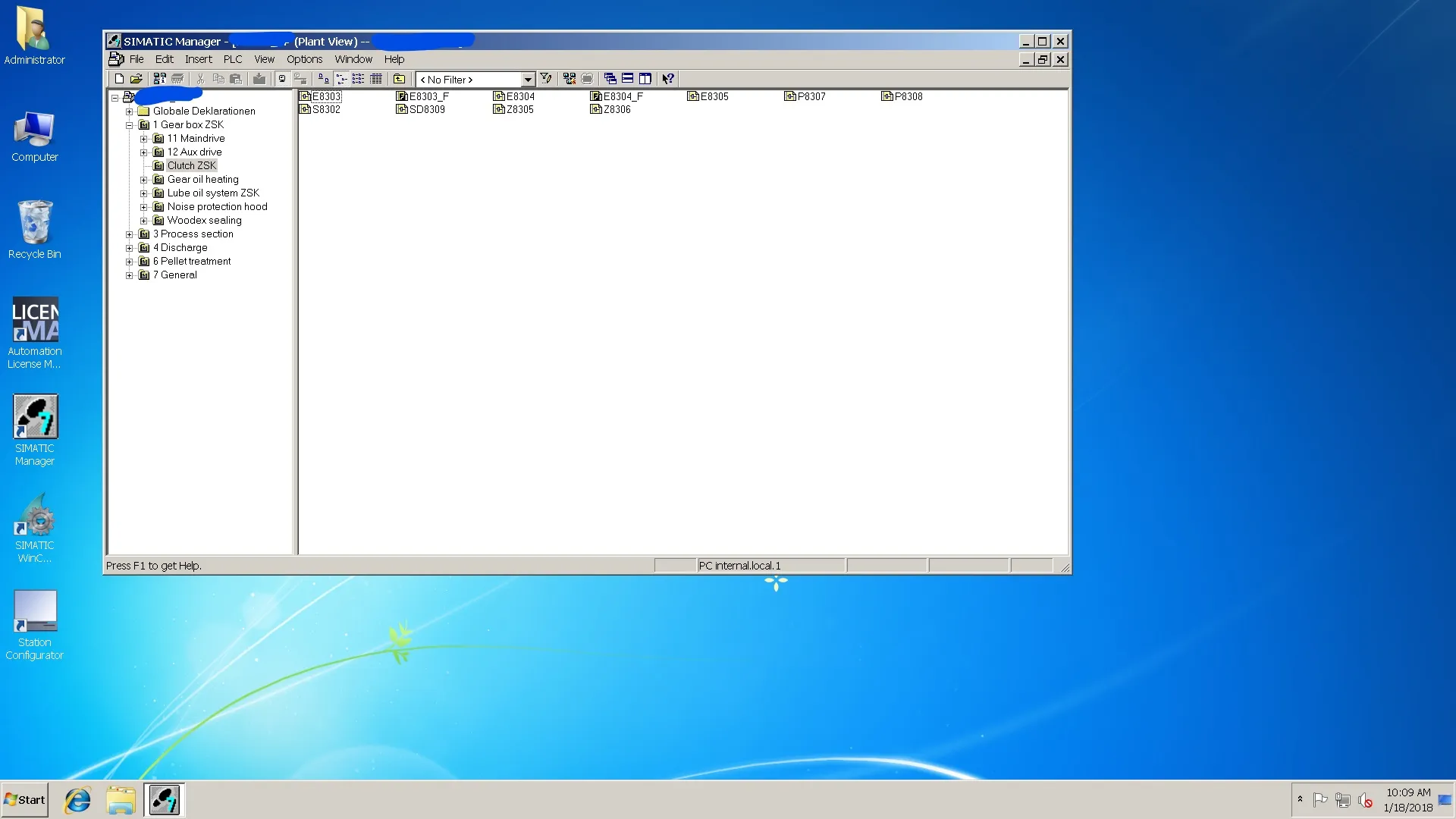1456x819 pixels.
Task: Click the Automation License Manager desktop icon
Action: pos(35,334)
